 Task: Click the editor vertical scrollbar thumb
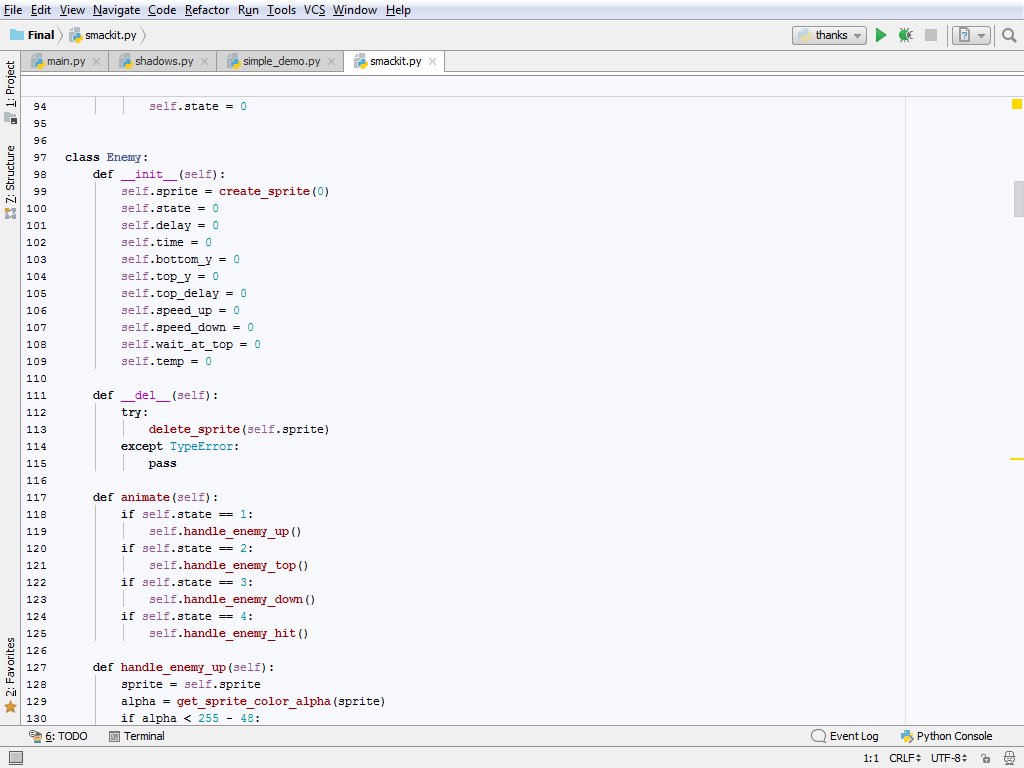coord(1018,198)
